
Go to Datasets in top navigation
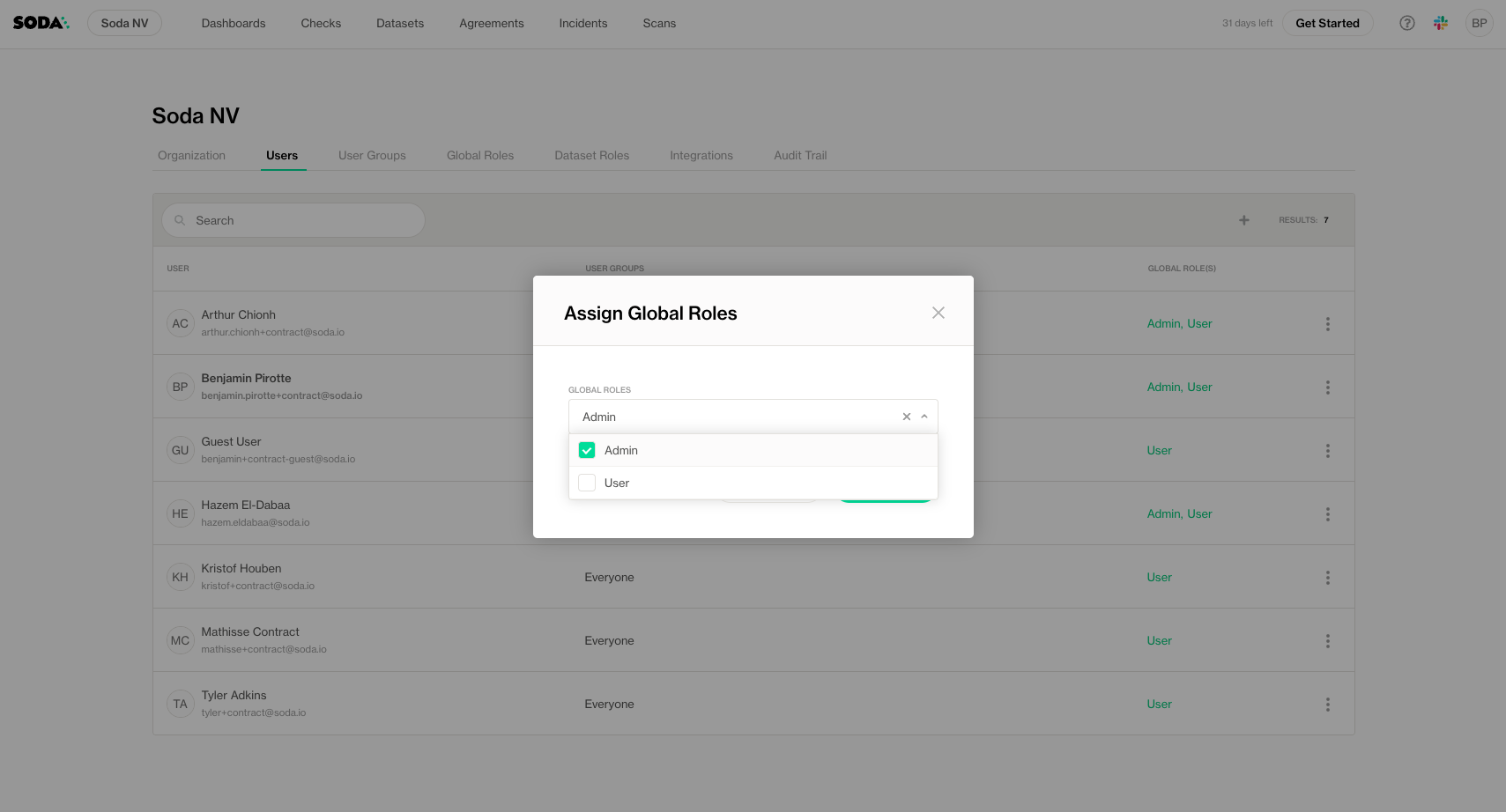(400, 23)
